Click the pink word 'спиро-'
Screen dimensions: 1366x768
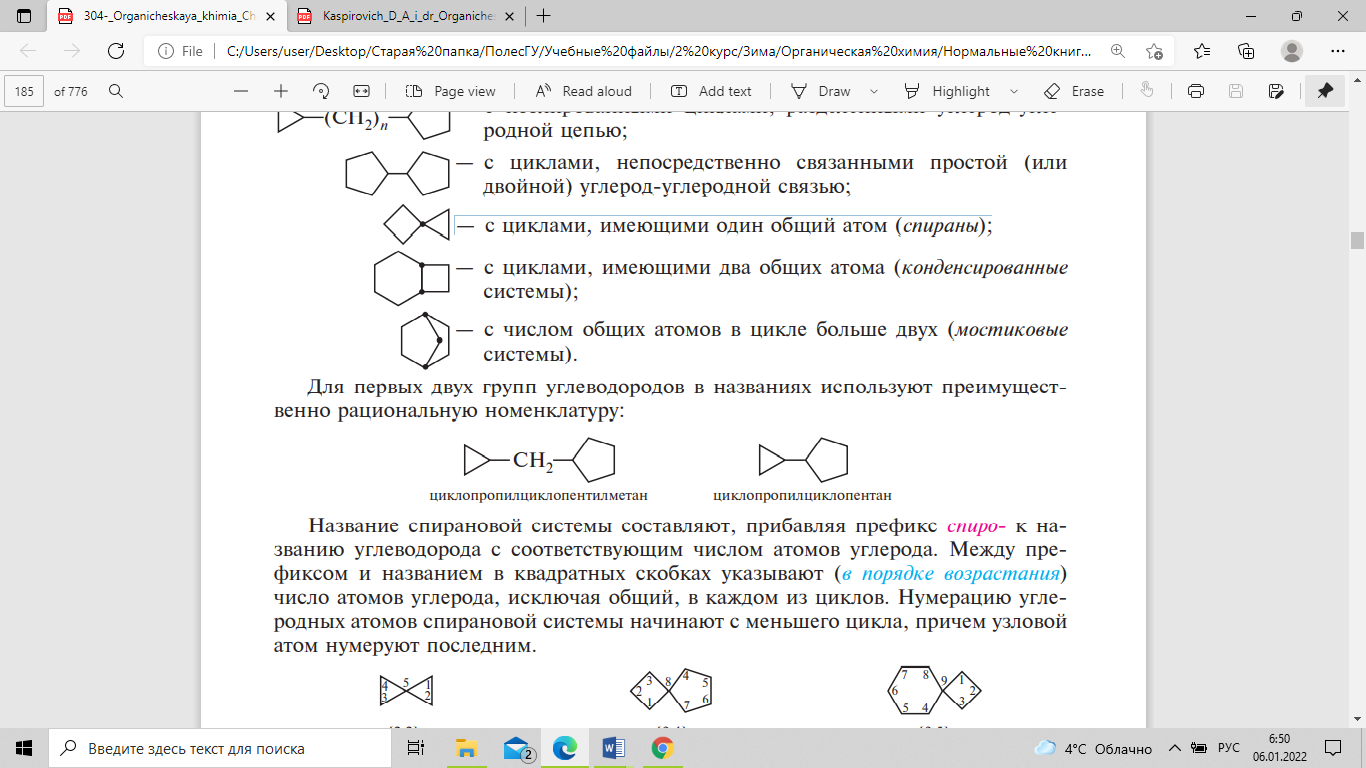coord(976,525)
